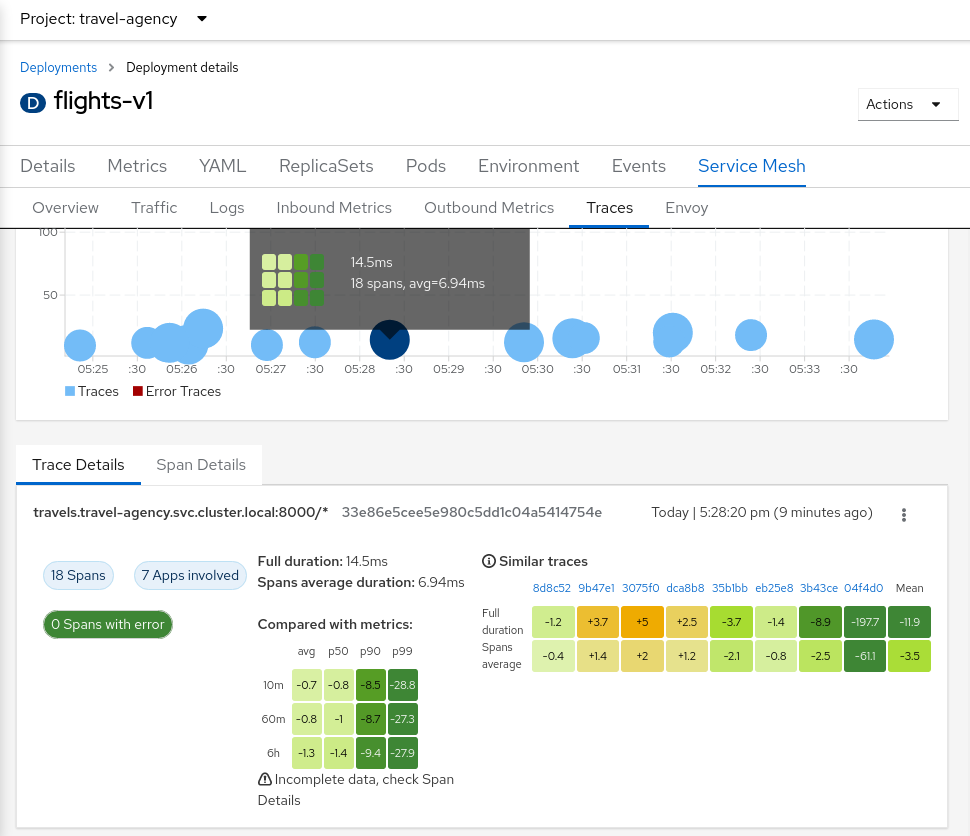This screenshot has width=970, height=836.
Task: Toggle Error Traces legend entry
Action: (x=176, y=391)
